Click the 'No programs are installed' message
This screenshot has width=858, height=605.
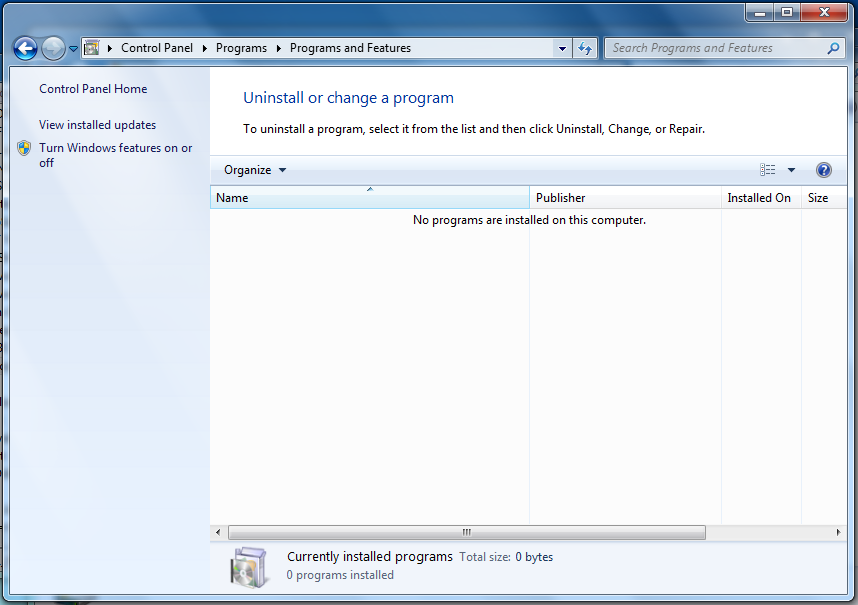coord(529,220)
